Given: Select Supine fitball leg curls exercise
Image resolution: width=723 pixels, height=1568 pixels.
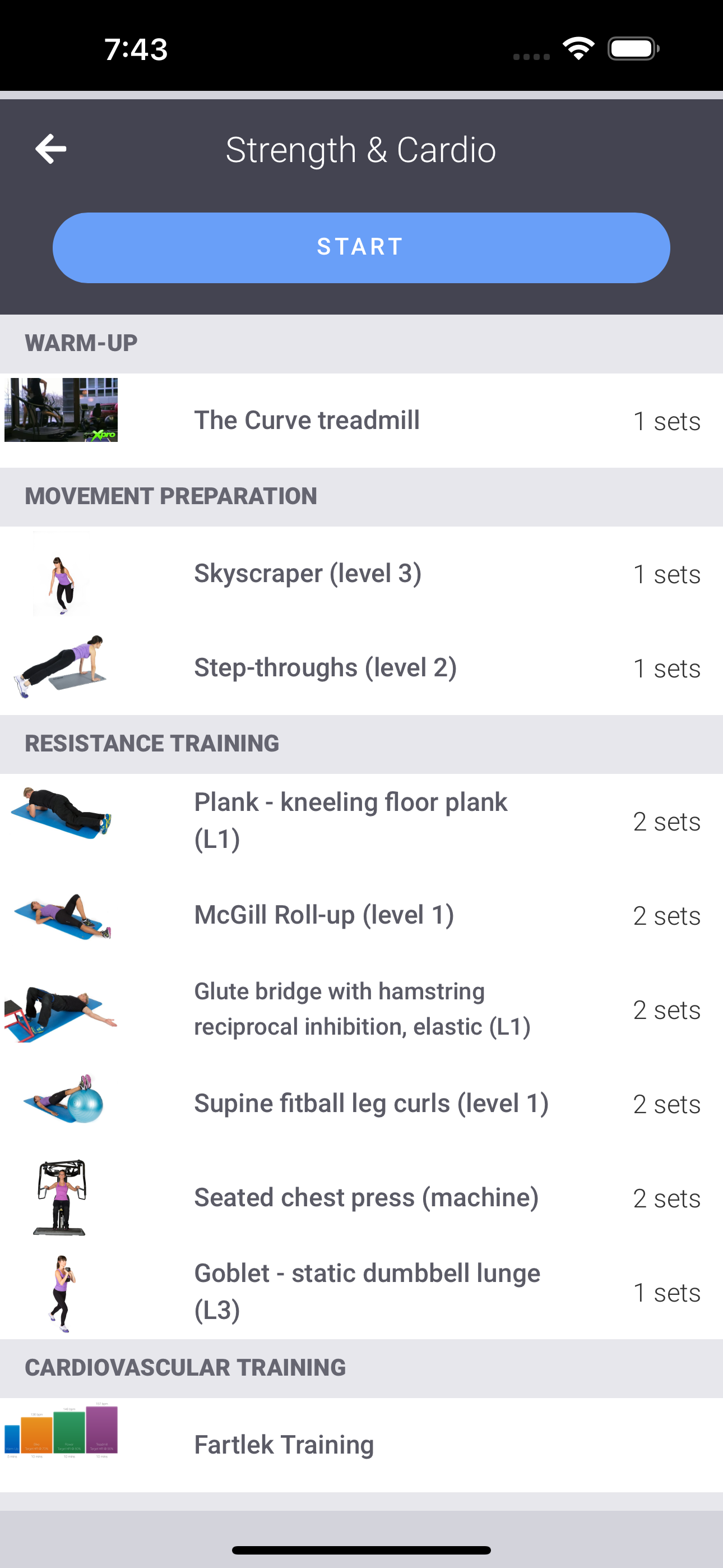Looking at the screenshot, I should click(x=361, y=1104).
